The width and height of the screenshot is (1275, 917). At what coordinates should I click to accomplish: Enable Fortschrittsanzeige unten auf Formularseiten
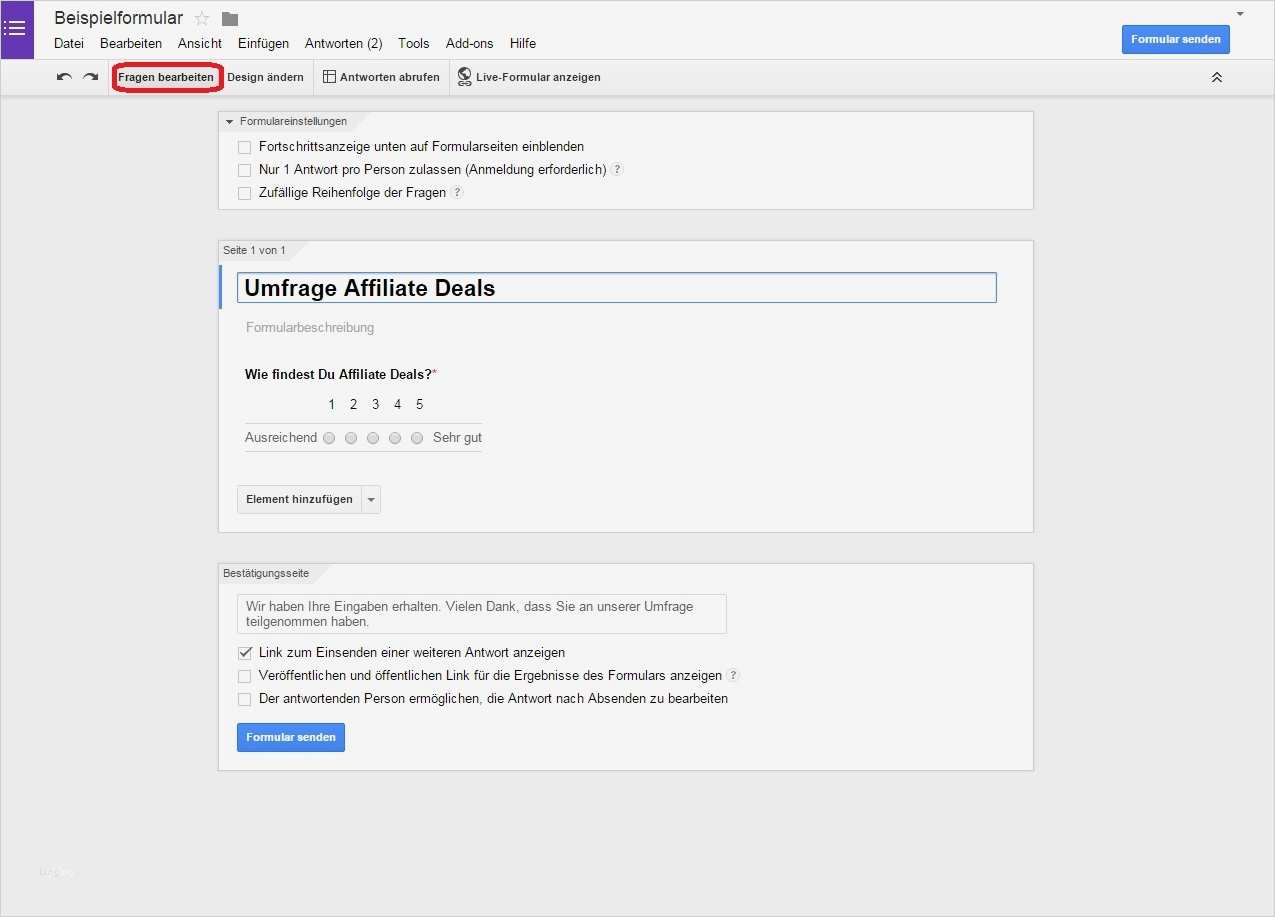coord(244,146)
